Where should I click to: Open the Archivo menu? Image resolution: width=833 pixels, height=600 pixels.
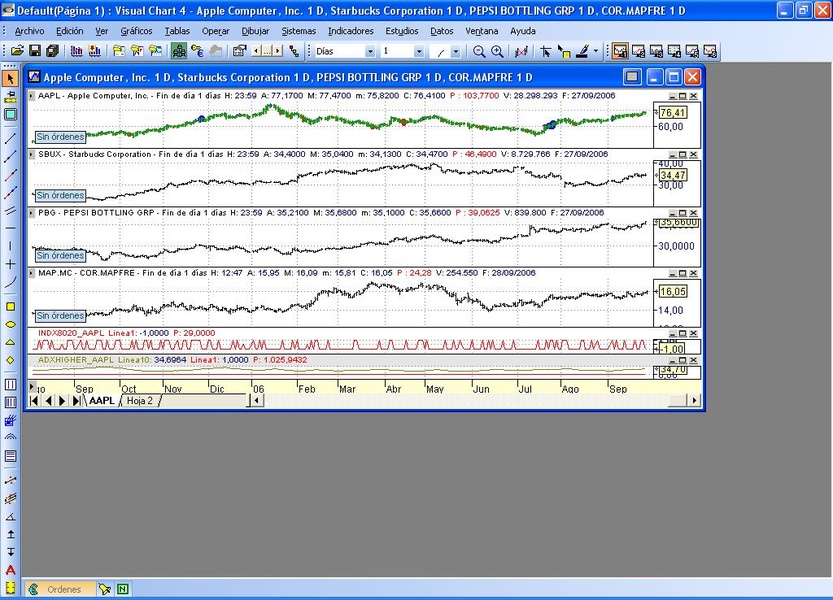[x=29, y=31]
